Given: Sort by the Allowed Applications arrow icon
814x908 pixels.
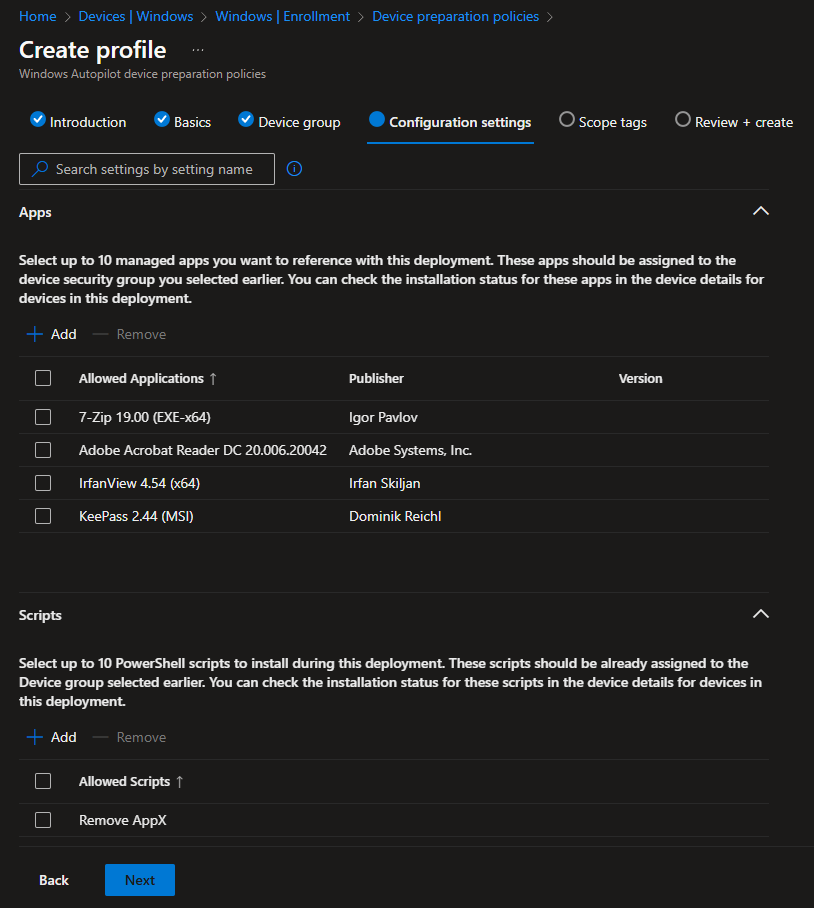Looking at the screenshot, I should [213, 379].
